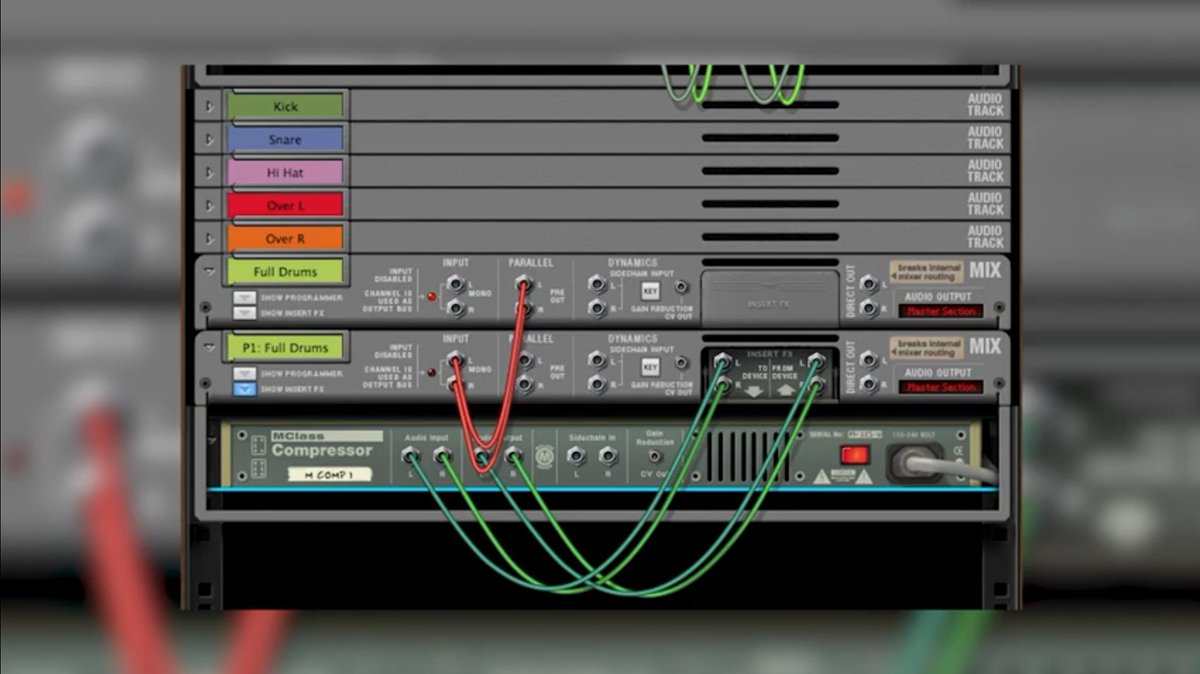
Task: Click the Full Drums Sidechain Input L jack
Action: click(x=598, y=284)
